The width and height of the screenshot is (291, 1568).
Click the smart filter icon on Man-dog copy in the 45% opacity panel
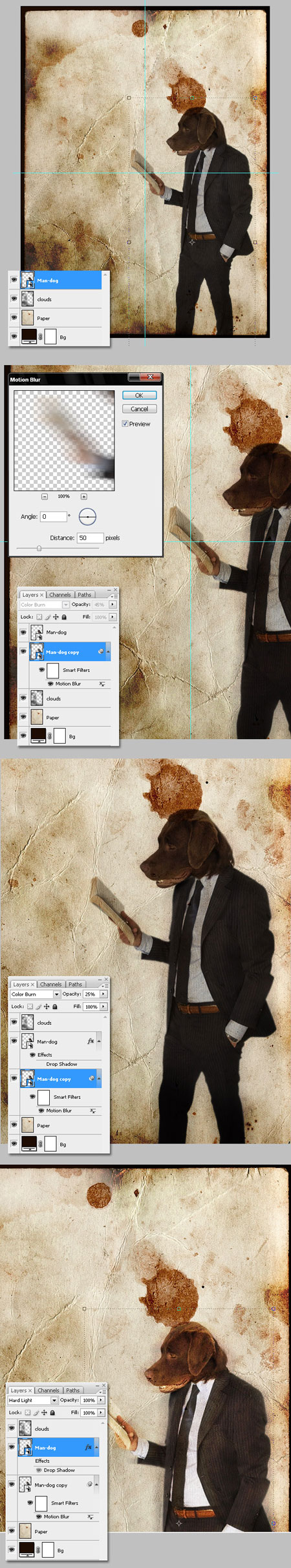[x=101, y=651]
